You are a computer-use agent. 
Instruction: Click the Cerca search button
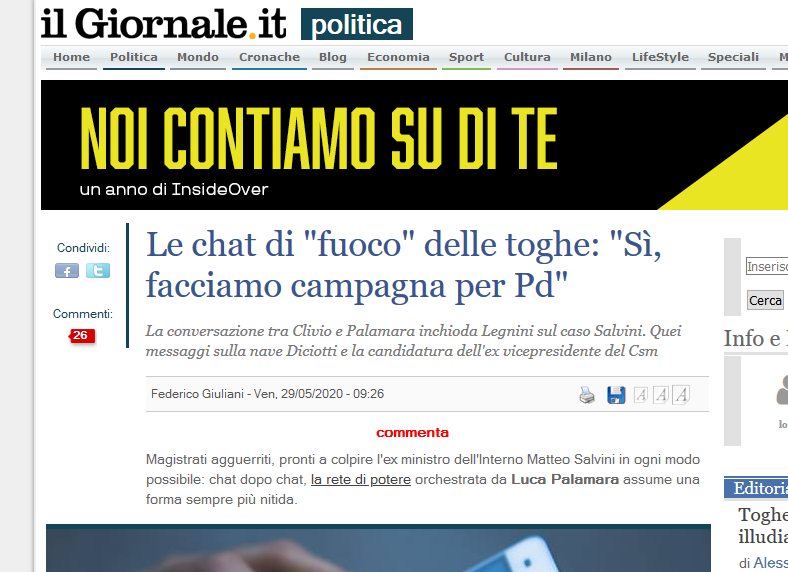765,301
